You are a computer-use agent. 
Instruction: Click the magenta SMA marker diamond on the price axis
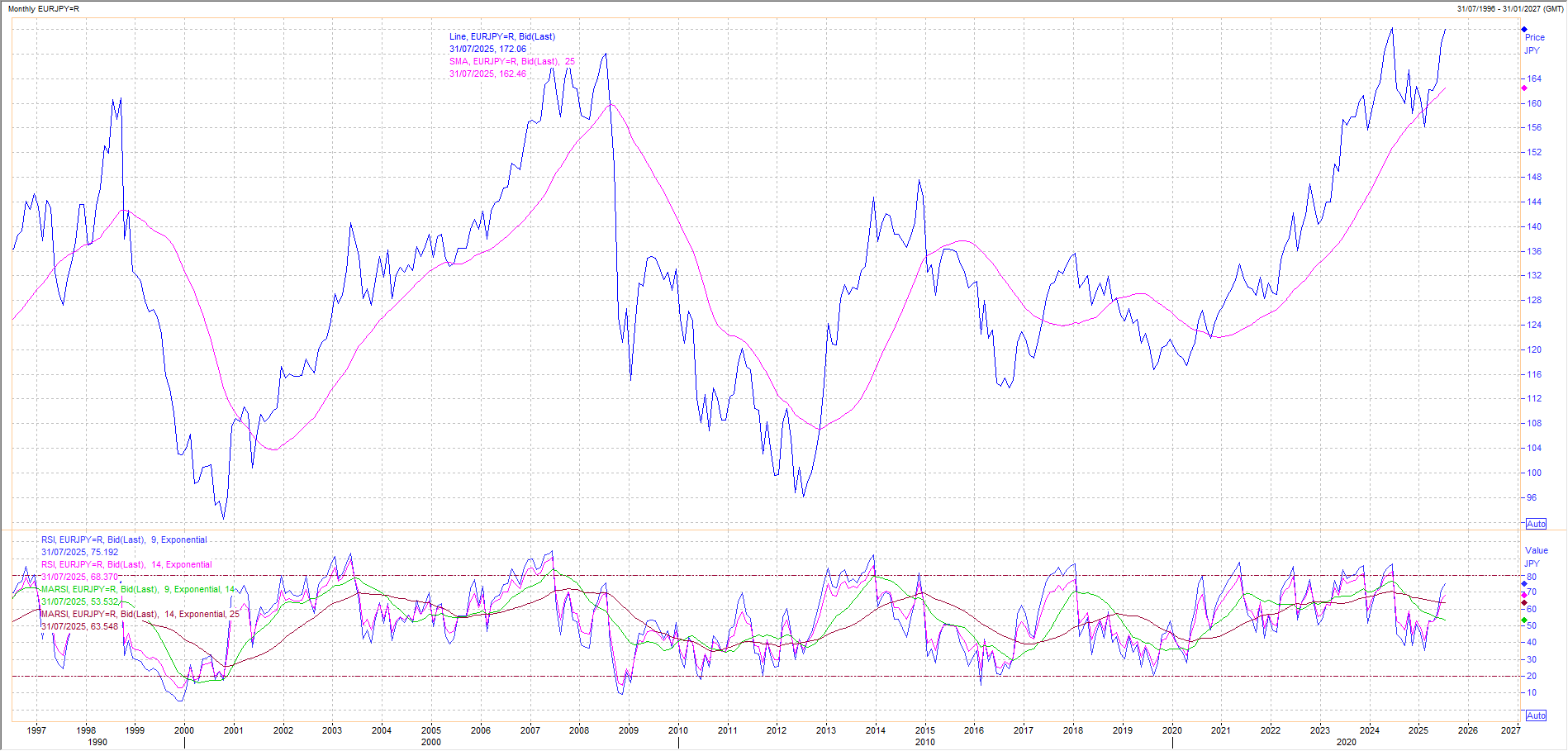pyautogui.click(x=1524, y=88)
